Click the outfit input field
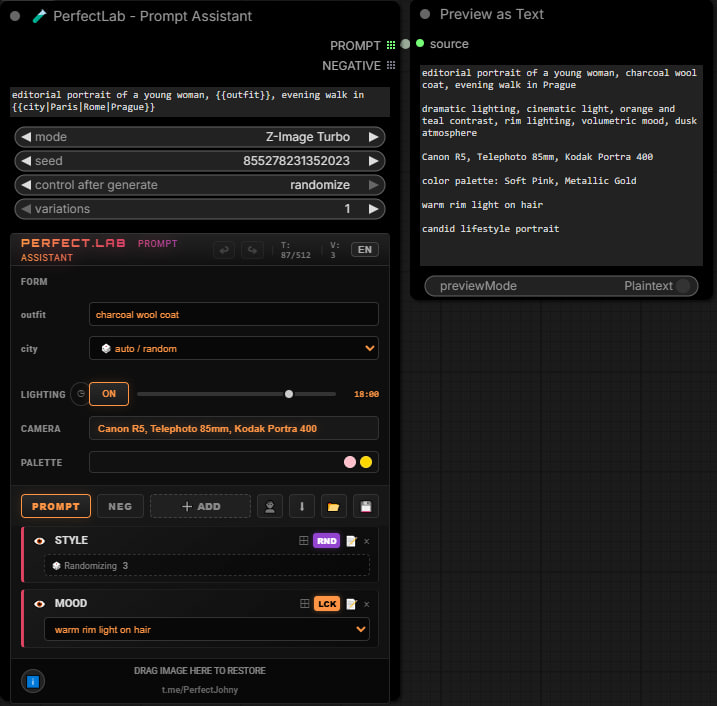Viewport: 717px width, 706px height. click(x=234, y=314)
